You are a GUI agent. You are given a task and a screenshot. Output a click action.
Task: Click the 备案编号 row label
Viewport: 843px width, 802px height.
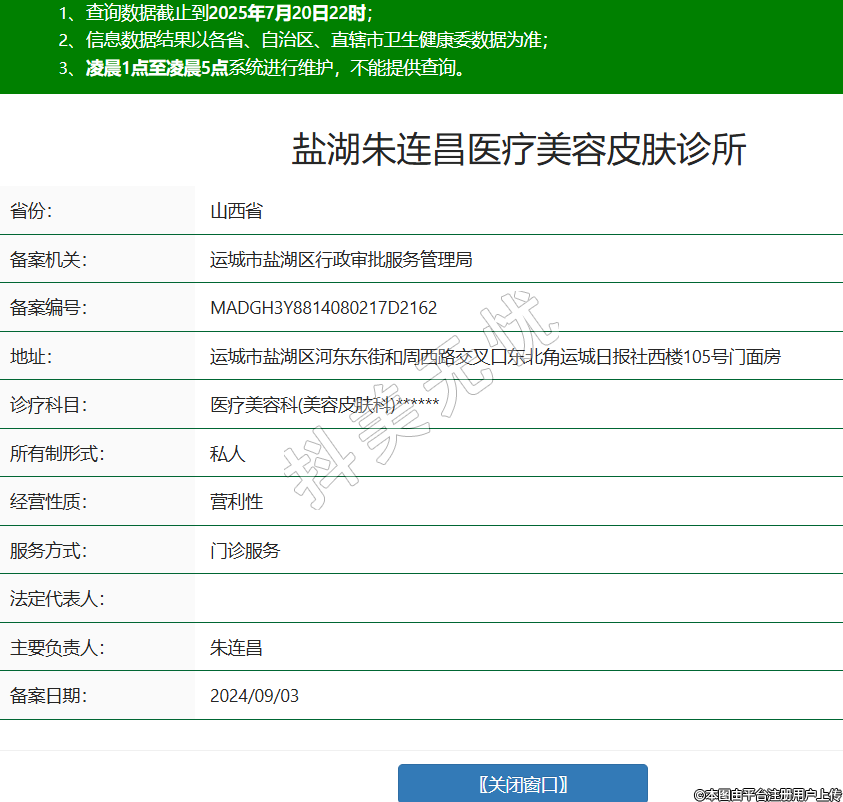pos(48,308)
